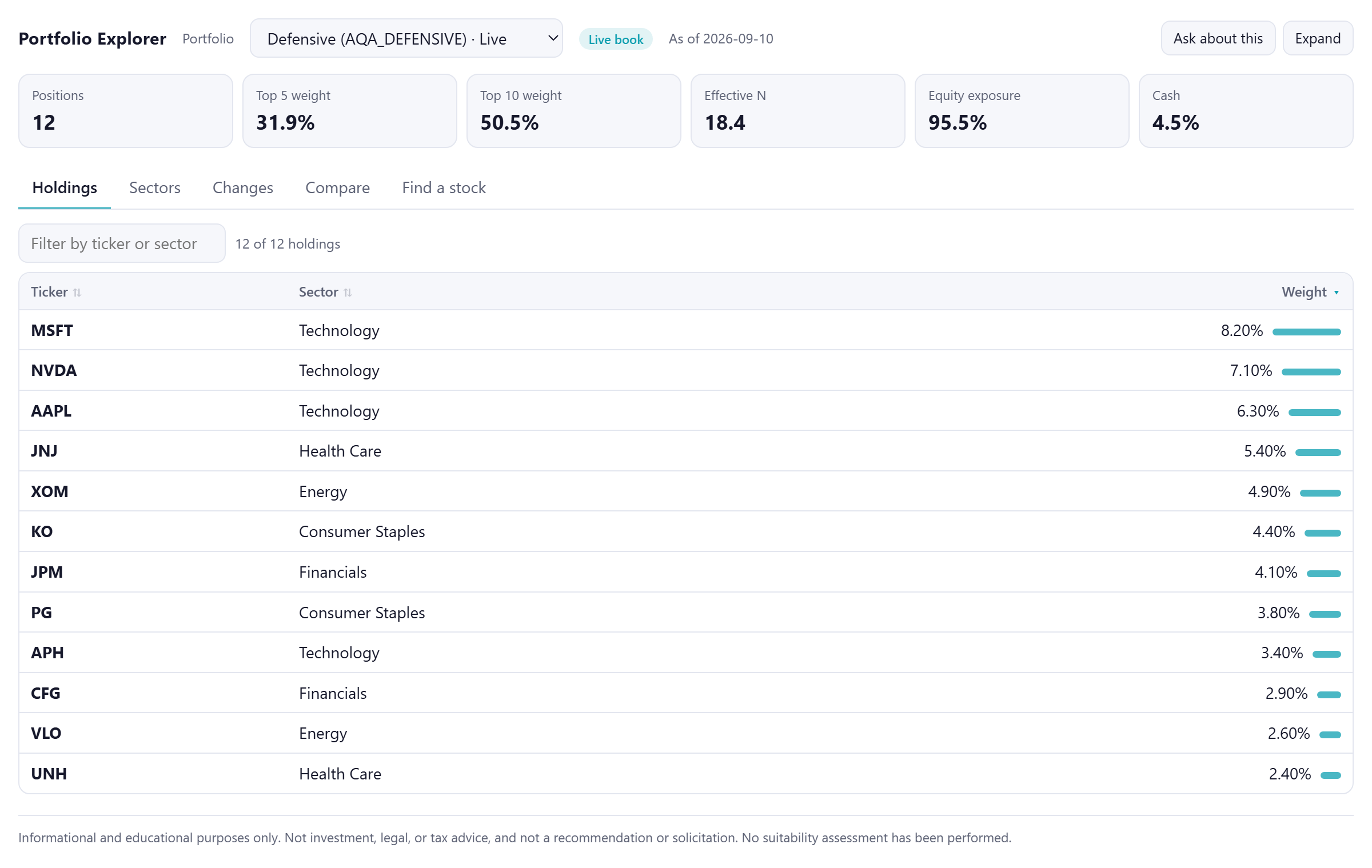Image resolution: width=1372 pixels, height=868 pixels.
Task: Open the Changes tab
Action: click(243, 188)
